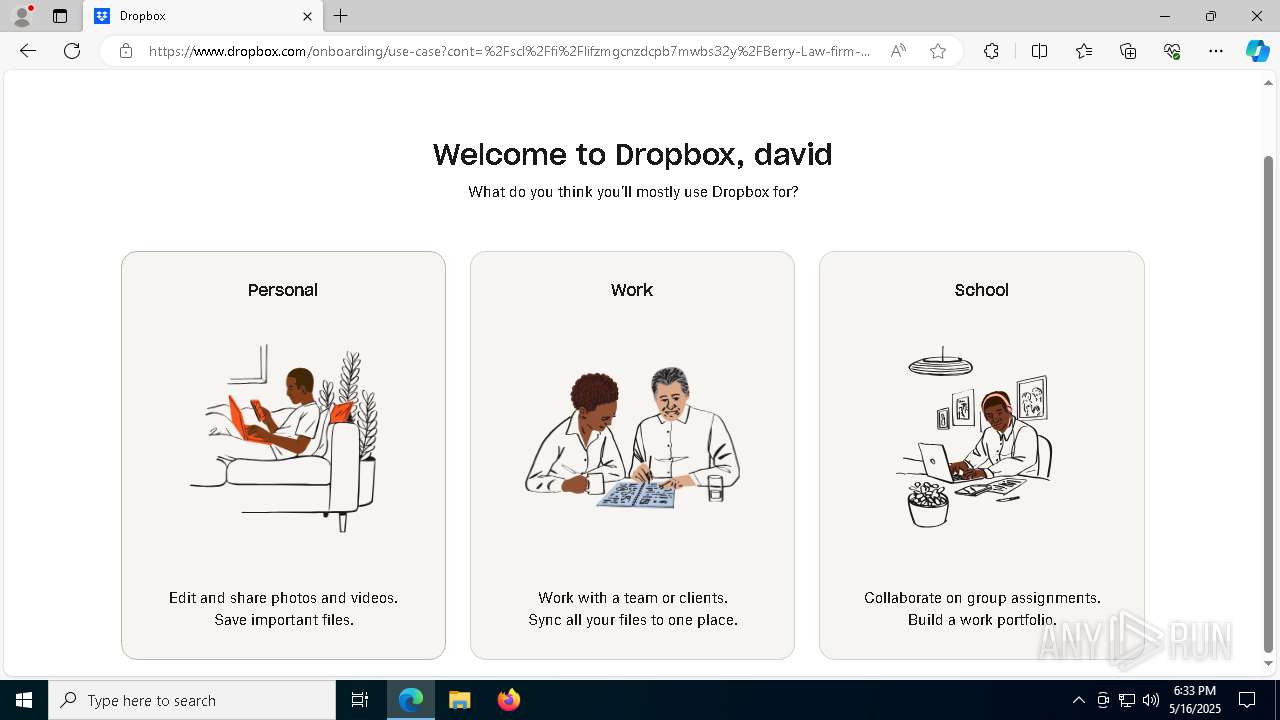Open browser Extensions puzzle icon
This screenshot has width=1280, height=720.
tap(991, 51)
